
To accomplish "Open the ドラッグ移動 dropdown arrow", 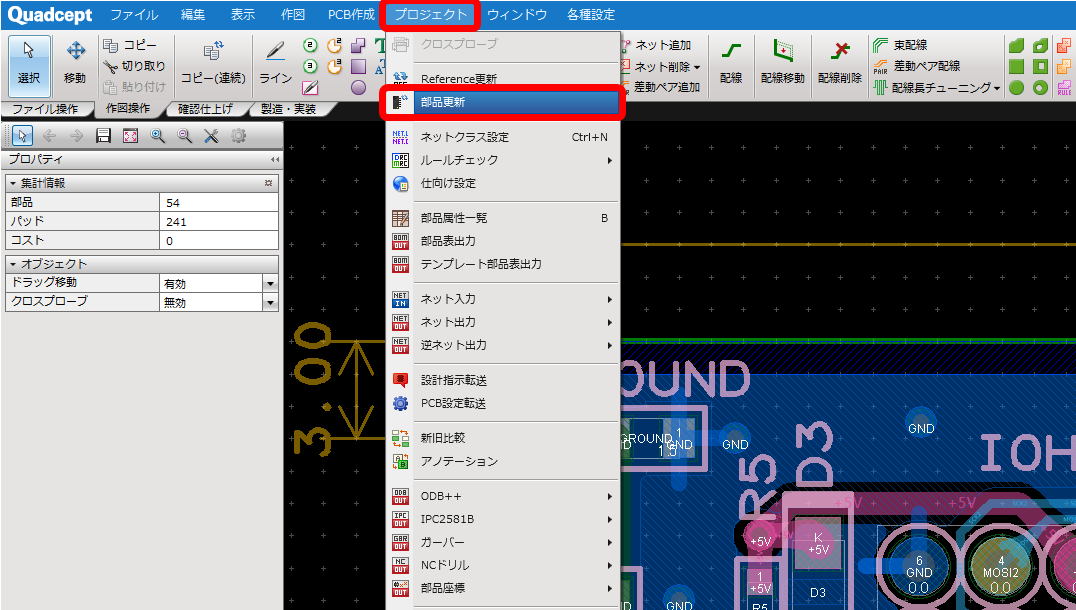I will (270, 283).
